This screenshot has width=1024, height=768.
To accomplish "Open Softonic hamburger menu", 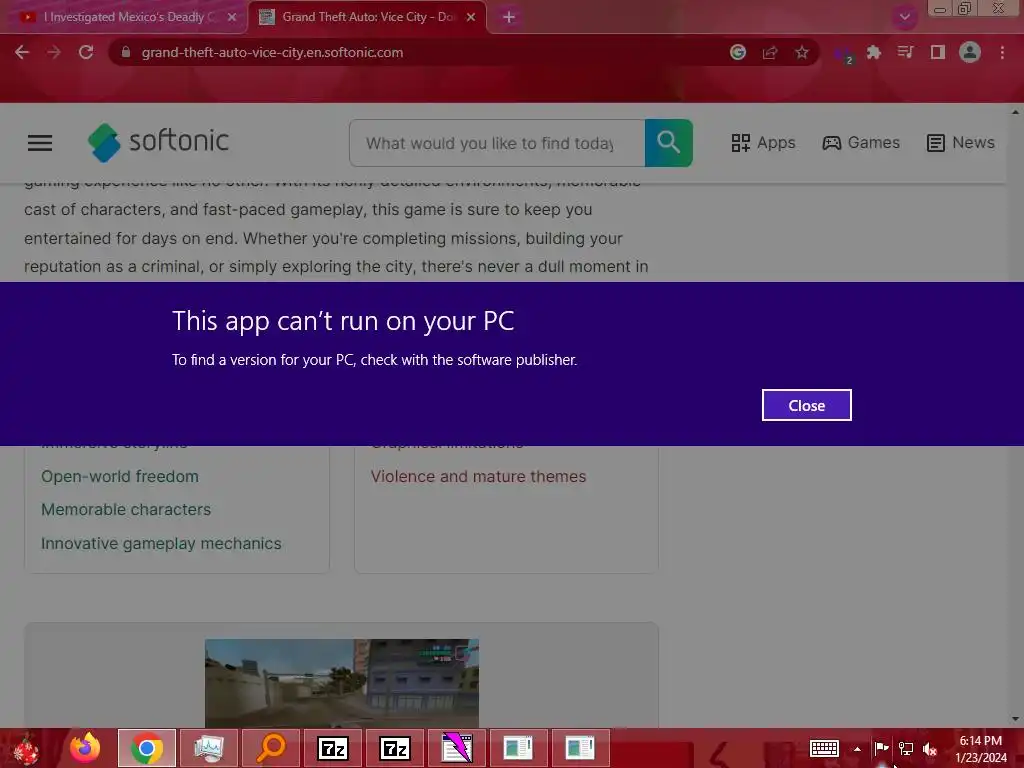I will 40,142.
